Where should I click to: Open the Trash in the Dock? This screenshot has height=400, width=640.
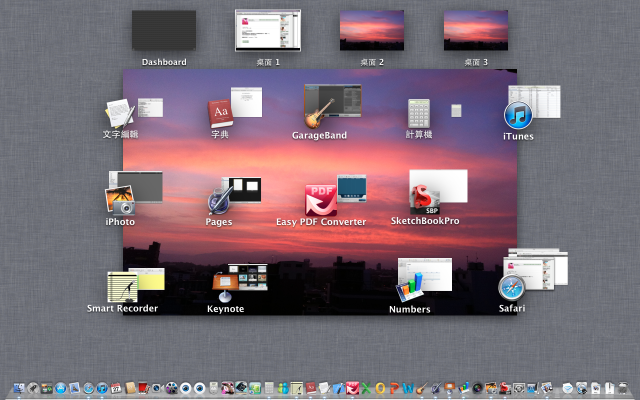622,388
